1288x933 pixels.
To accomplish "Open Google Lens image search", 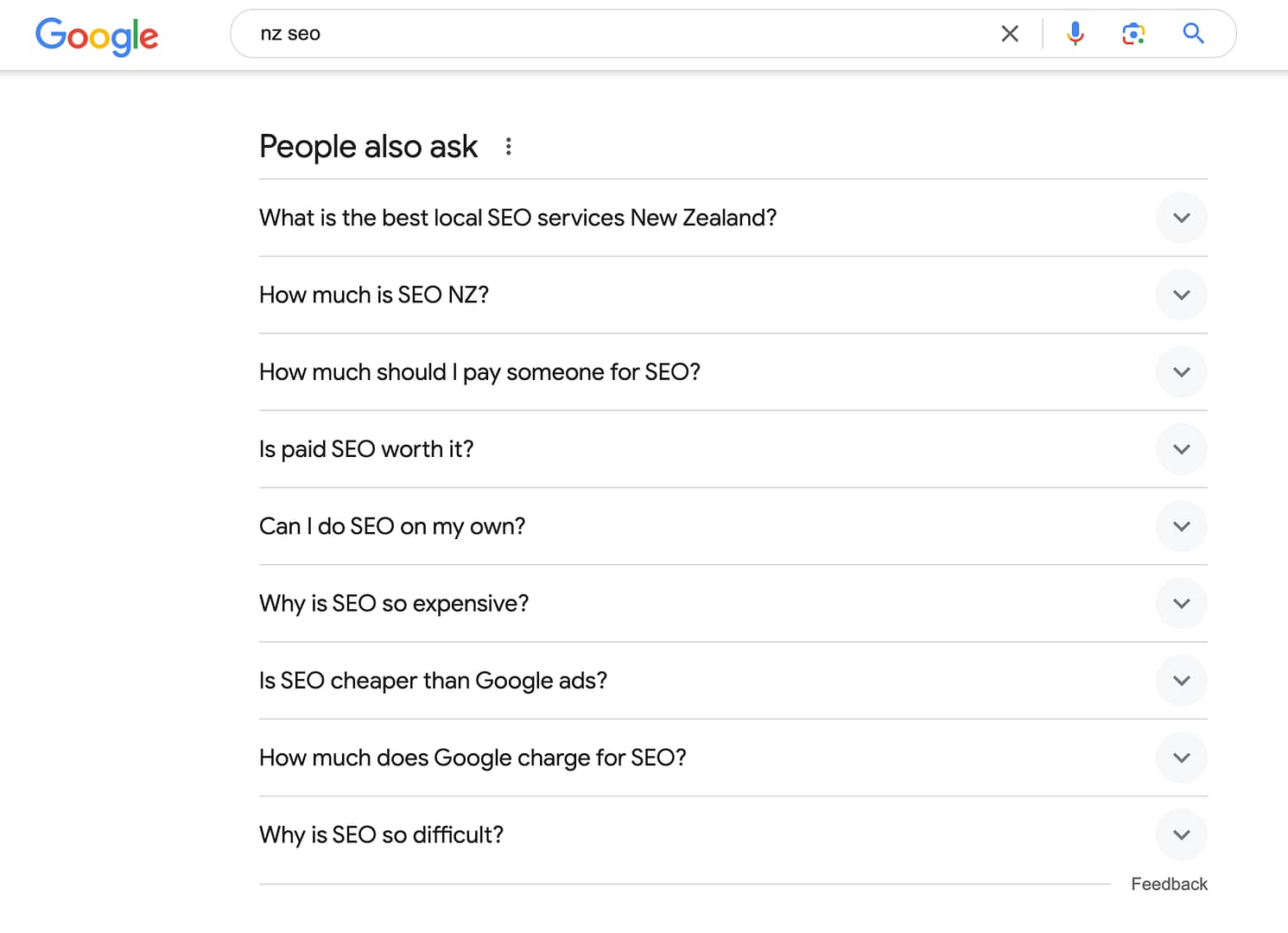I will click(1133, 34).
